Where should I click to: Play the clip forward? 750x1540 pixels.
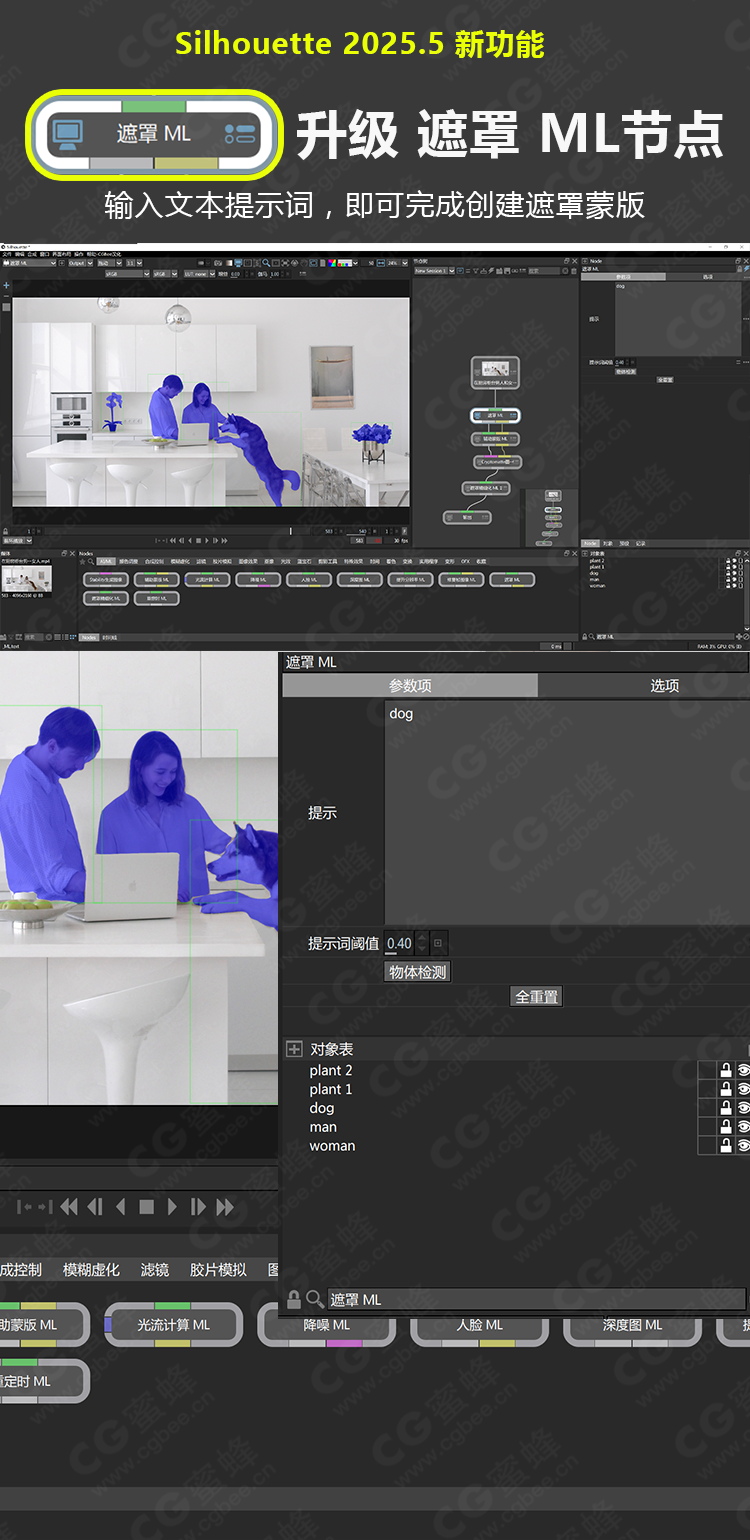[x=172, y=1207]
